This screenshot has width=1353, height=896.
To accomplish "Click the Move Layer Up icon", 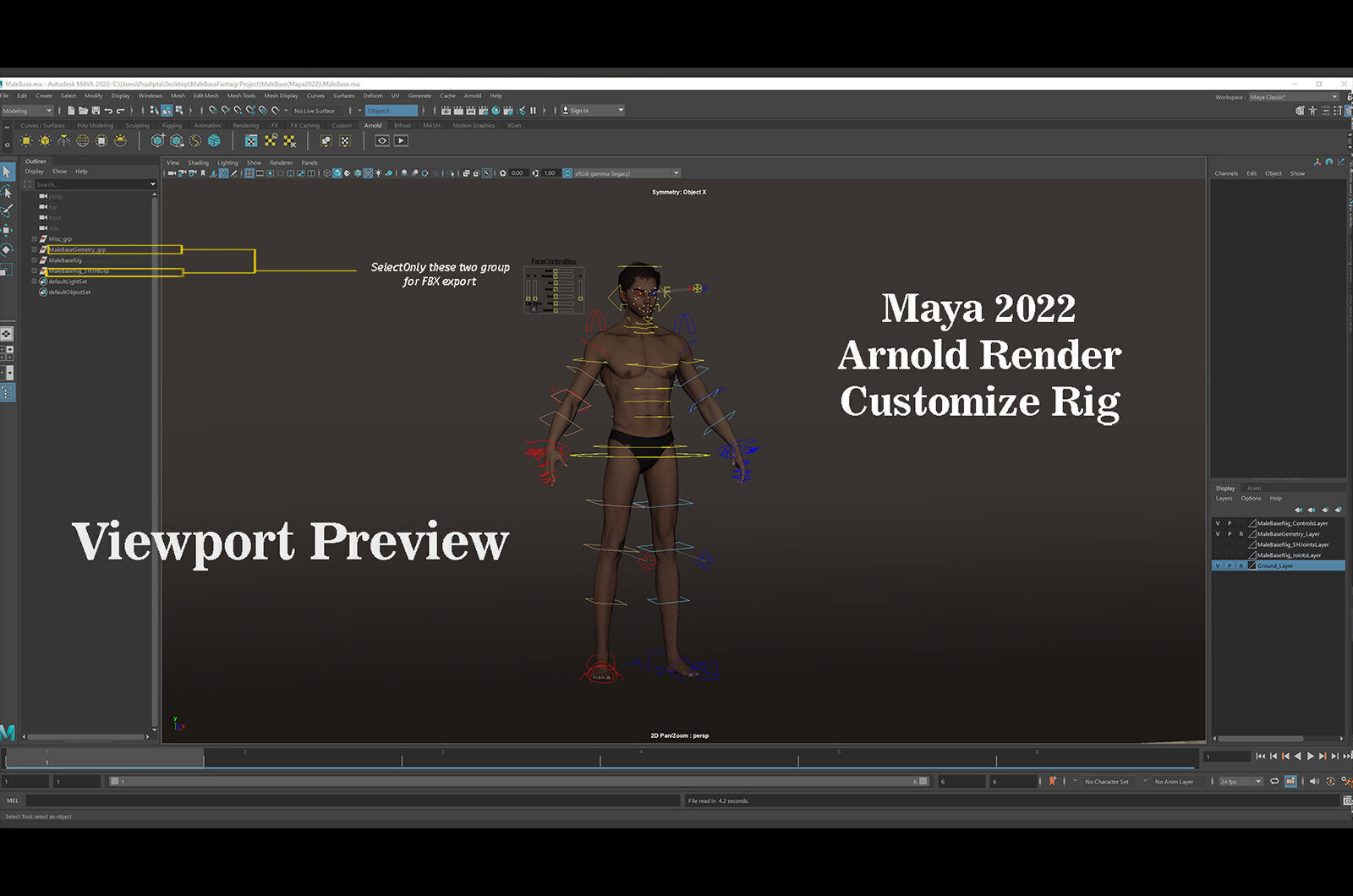I will coord(1299,510).
